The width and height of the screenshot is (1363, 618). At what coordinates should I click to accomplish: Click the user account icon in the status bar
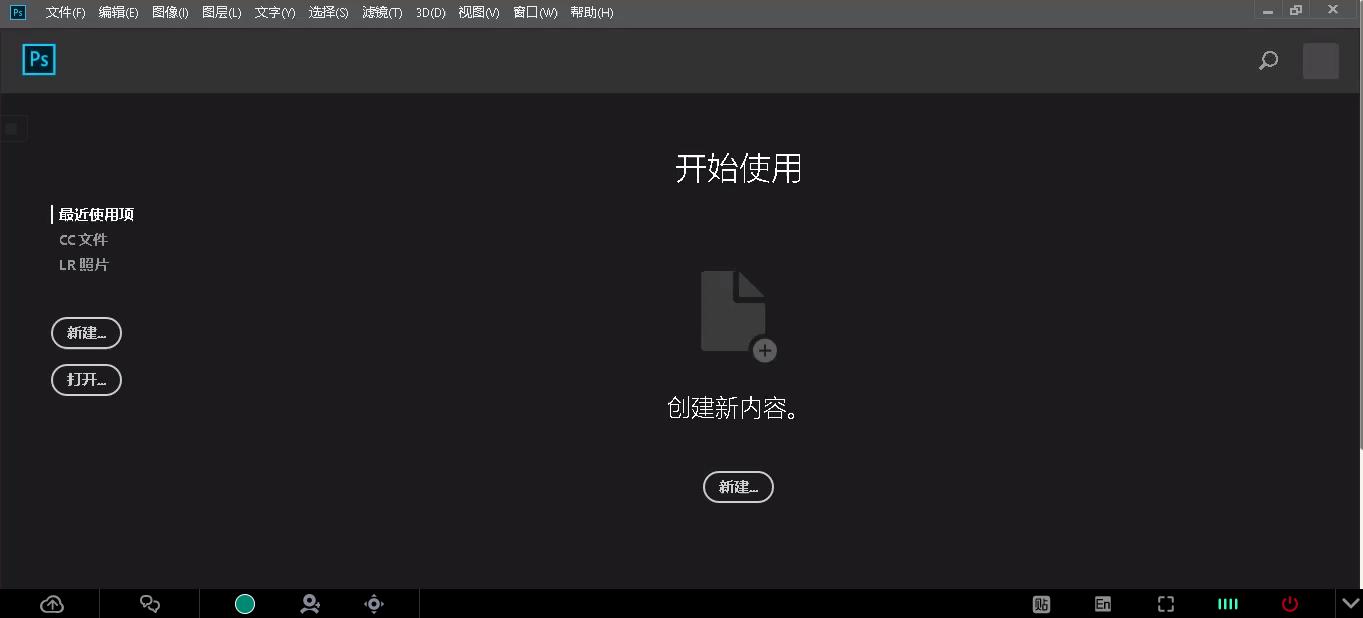[309, 604]
